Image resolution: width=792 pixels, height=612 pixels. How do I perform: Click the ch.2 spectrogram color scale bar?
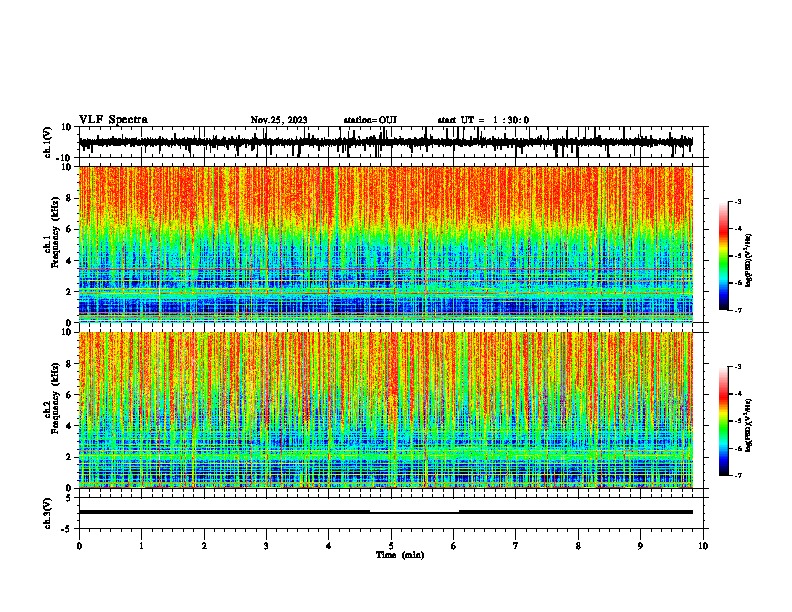pos(723,421)
